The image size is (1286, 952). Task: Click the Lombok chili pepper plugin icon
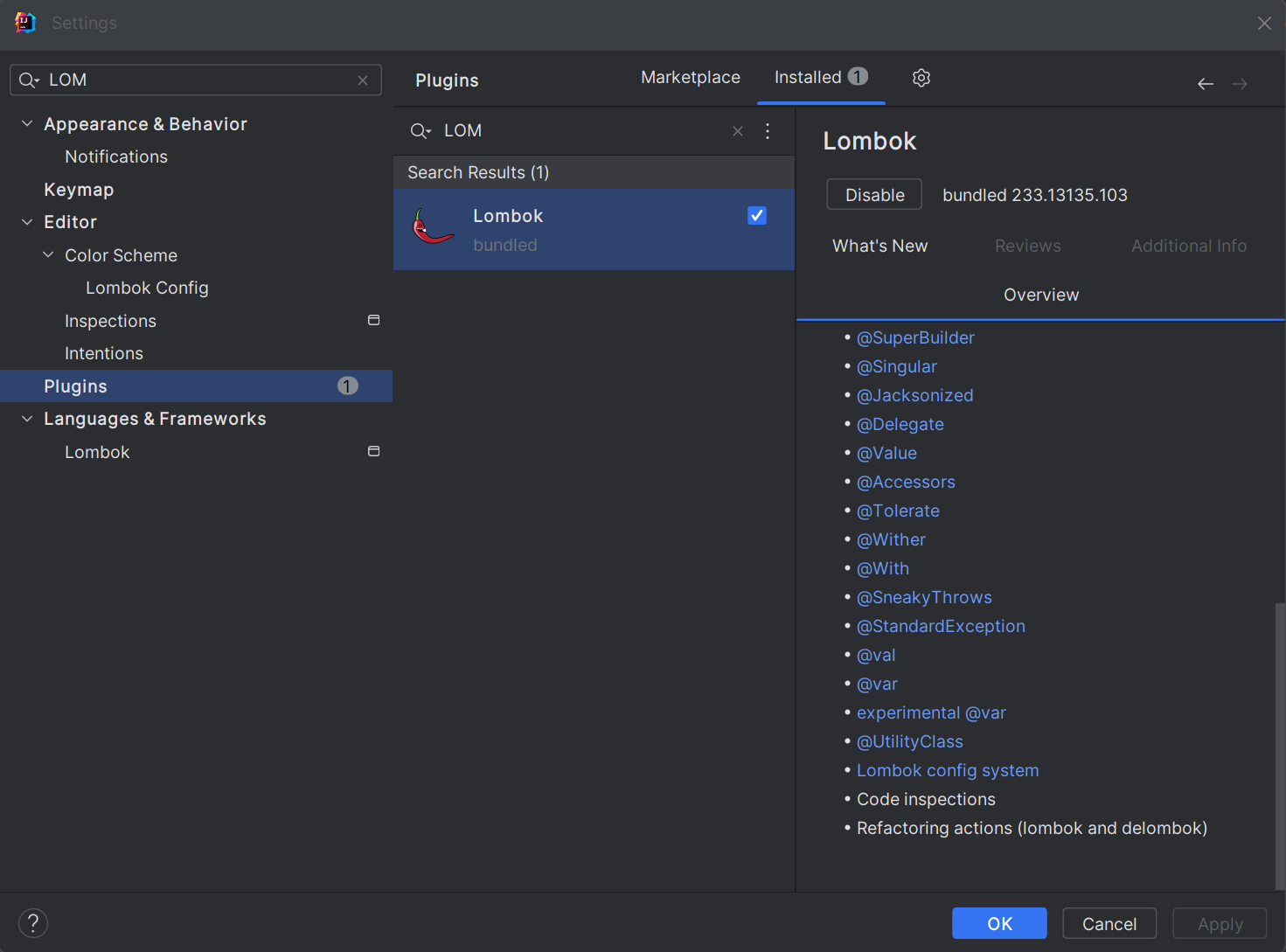(x=433, y=226)
